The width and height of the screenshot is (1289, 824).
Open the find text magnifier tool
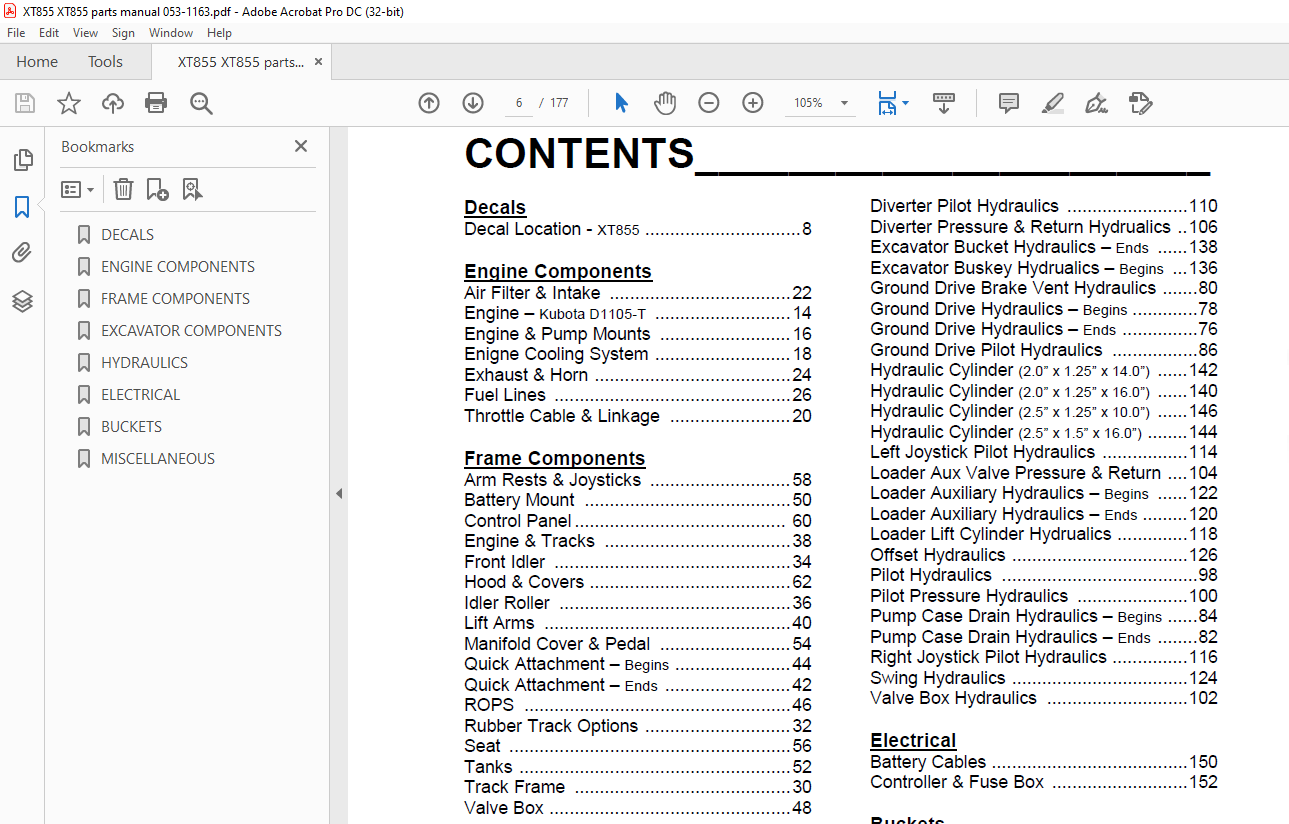click(x=201, y=103)
